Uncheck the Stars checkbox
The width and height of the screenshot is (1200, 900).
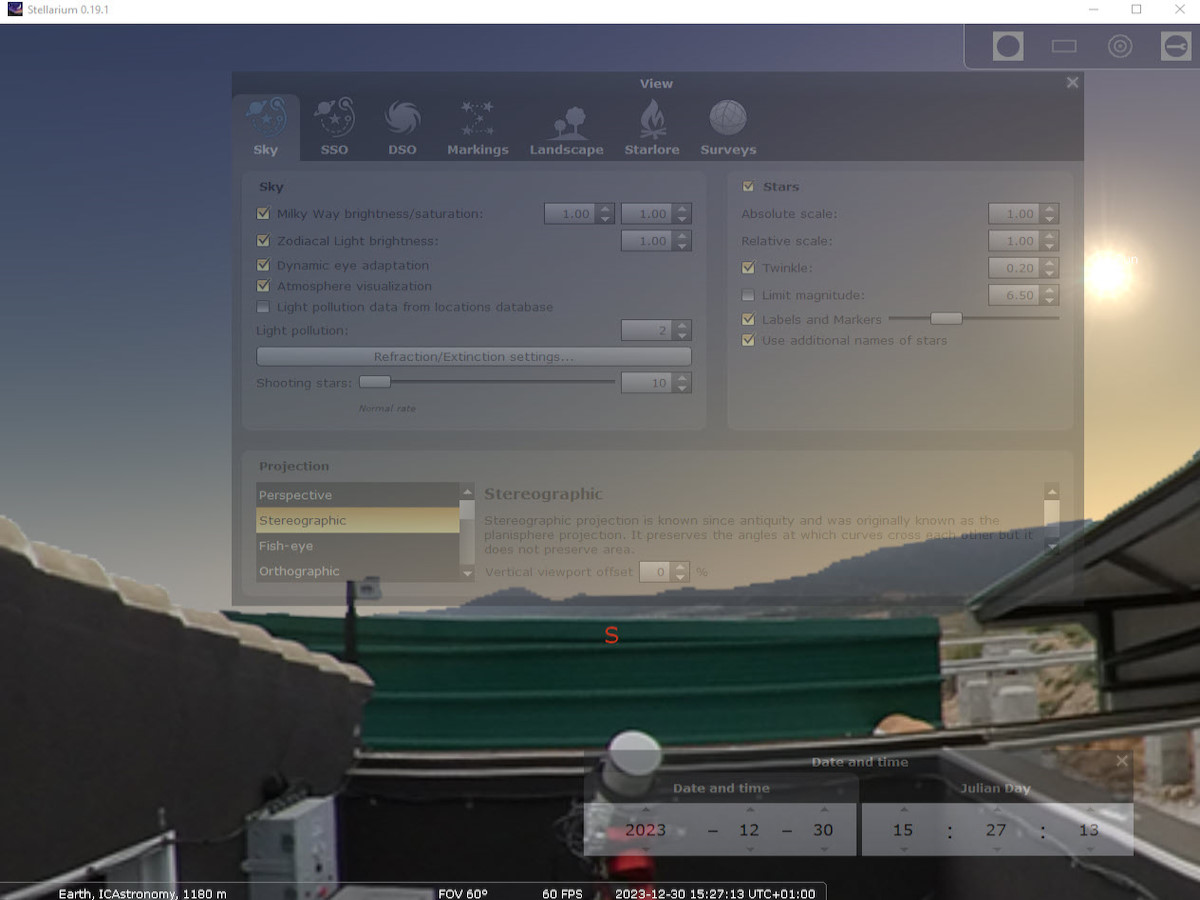point(748,186)
